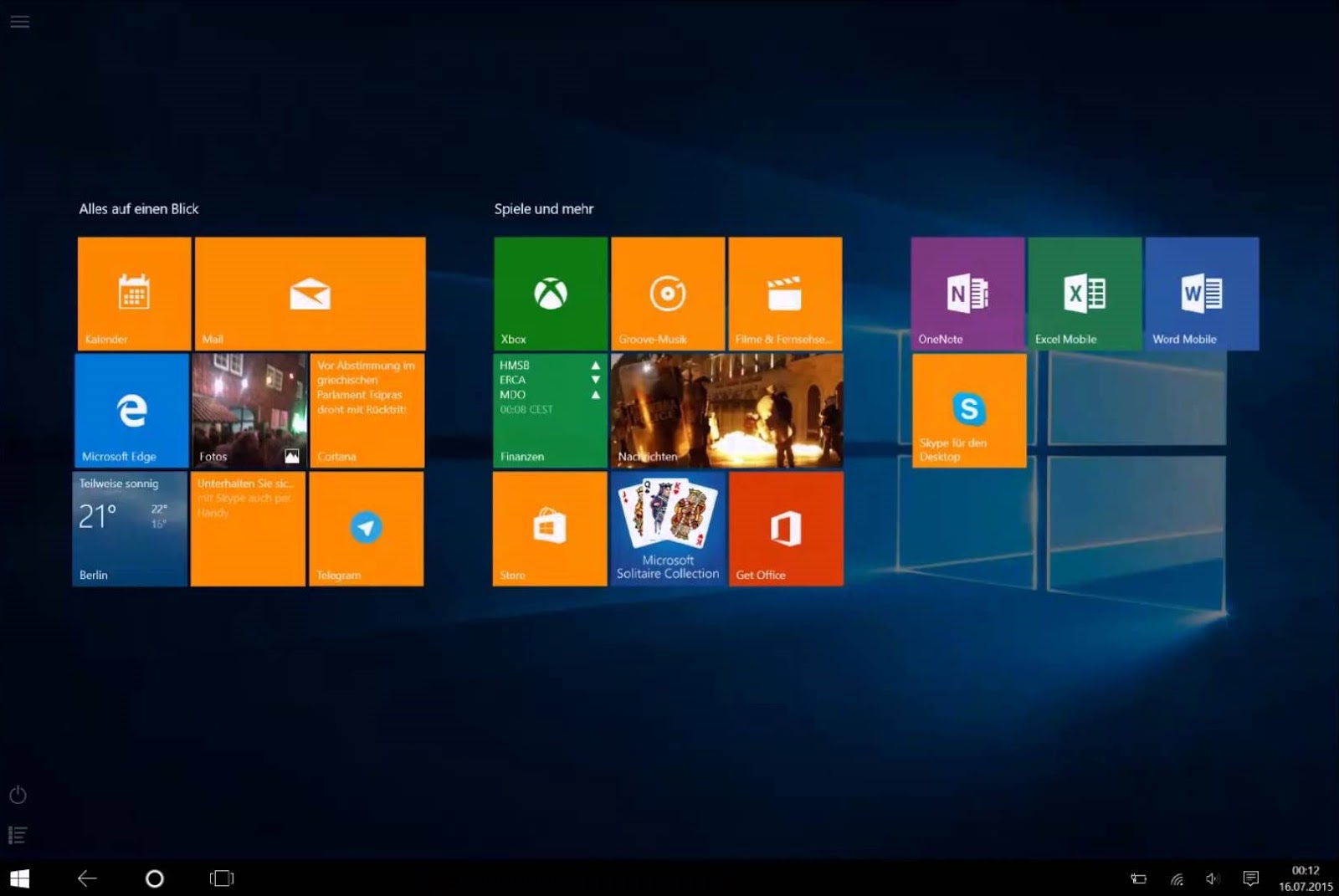This screenshot has width=1339, height=896.
Task: Click the taskbar back arrow
Action: 87,878
